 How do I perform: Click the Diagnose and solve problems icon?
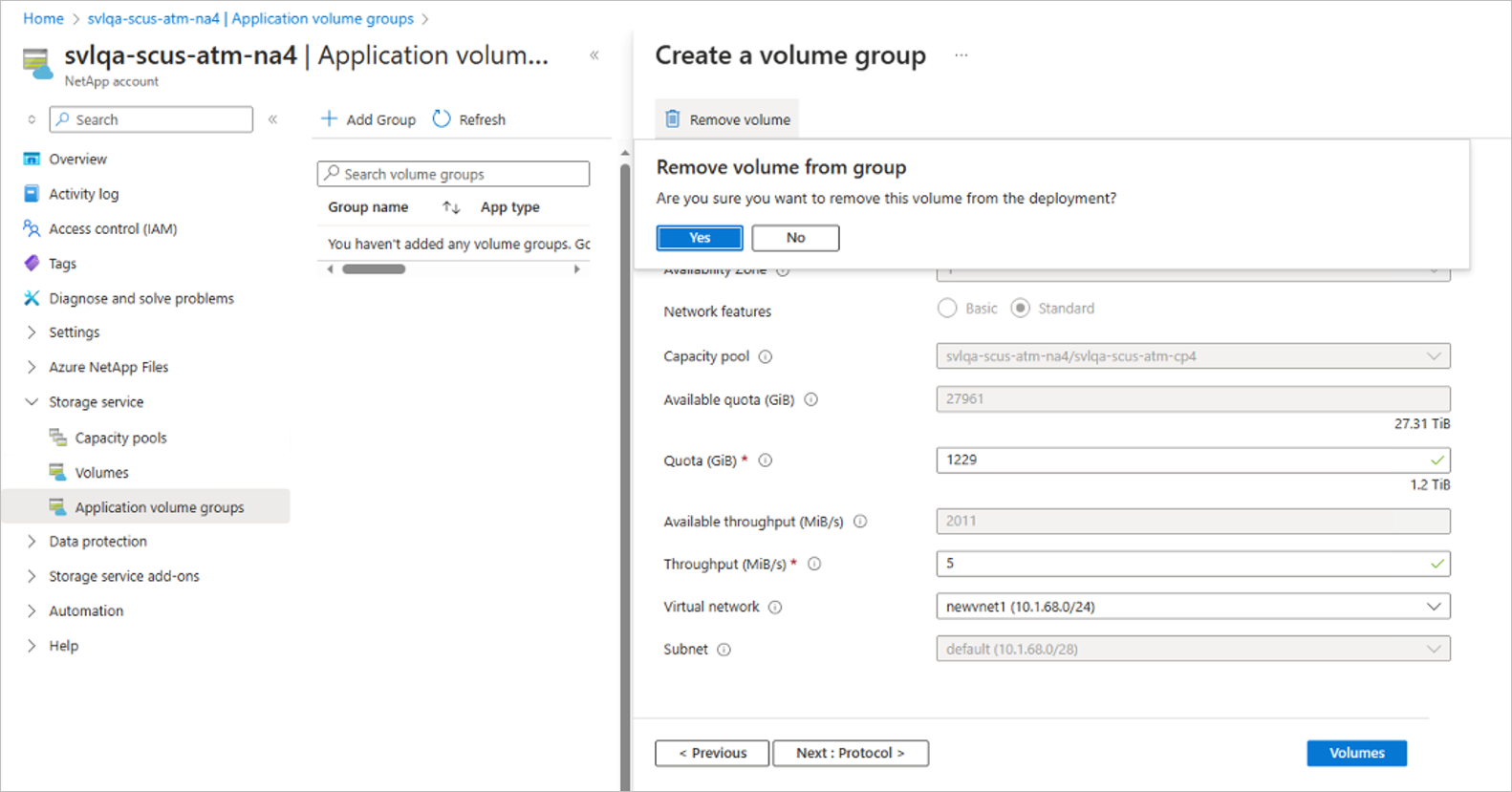[x=32, y=298]
